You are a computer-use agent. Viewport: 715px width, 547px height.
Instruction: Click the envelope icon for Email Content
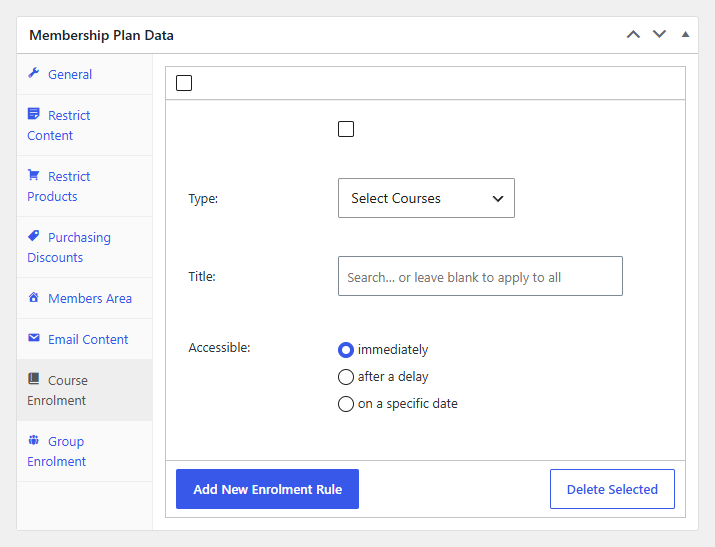(34, 338)
